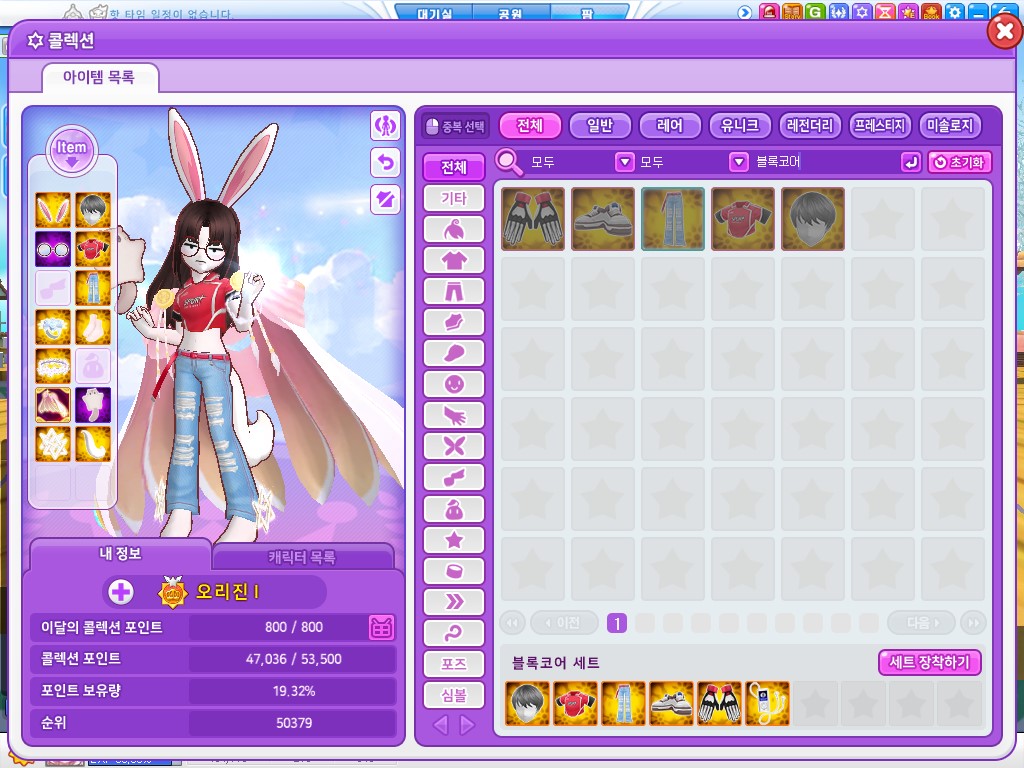Click the take-off clothes icon beside the avatar
Image resolution: width=1024 pixels, height=768 pixels.
point(385,199)
